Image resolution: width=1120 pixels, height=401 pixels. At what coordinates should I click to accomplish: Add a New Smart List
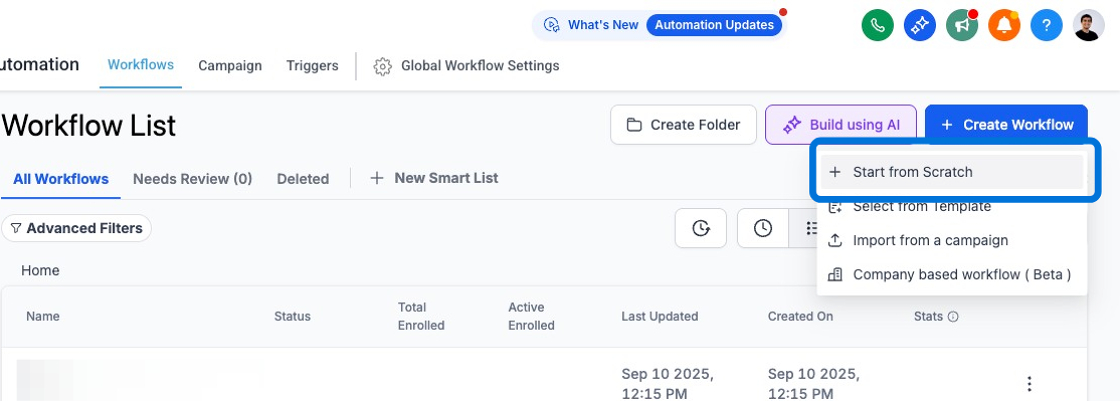(434, 178)
